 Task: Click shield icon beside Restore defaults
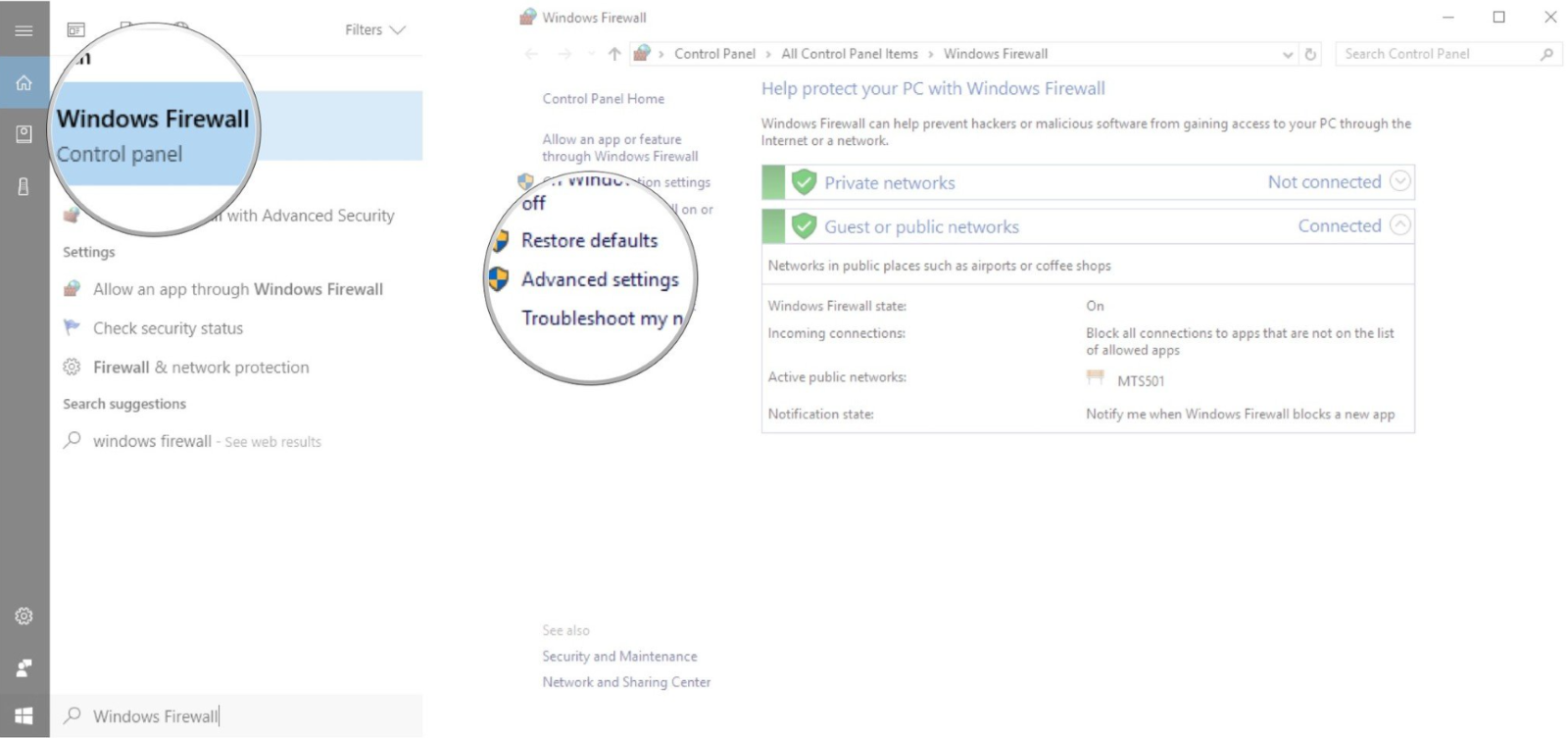[501, 240]
